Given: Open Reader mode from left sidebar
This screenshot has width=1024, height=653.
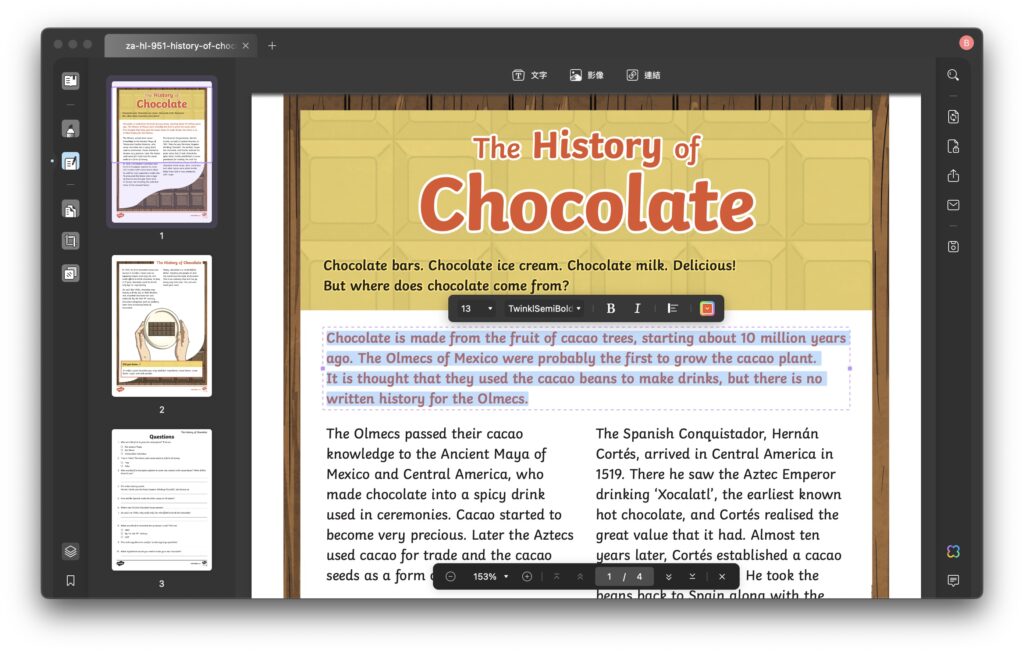Looking at the screenshot, I should tap(71, 81).
